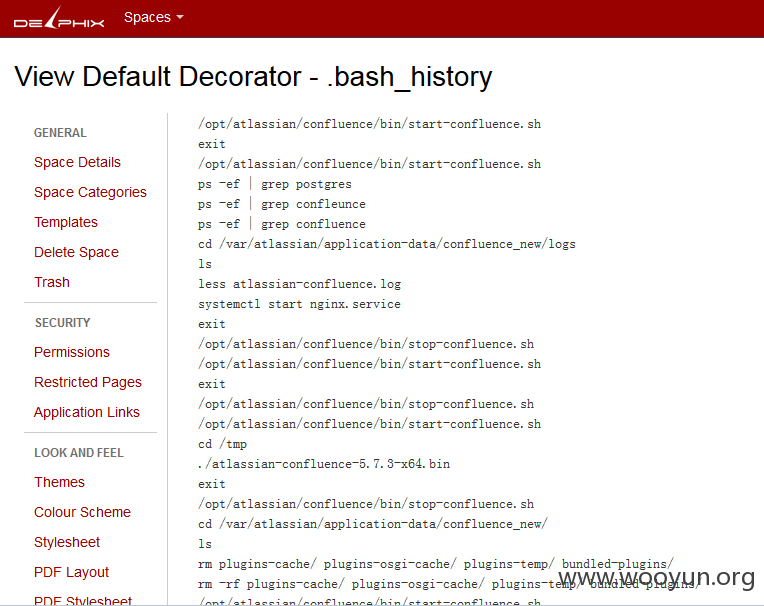The height and width of the screenshot is (606, 764).
Task: Click the GENERAL section heading
Action: (60, 133)
